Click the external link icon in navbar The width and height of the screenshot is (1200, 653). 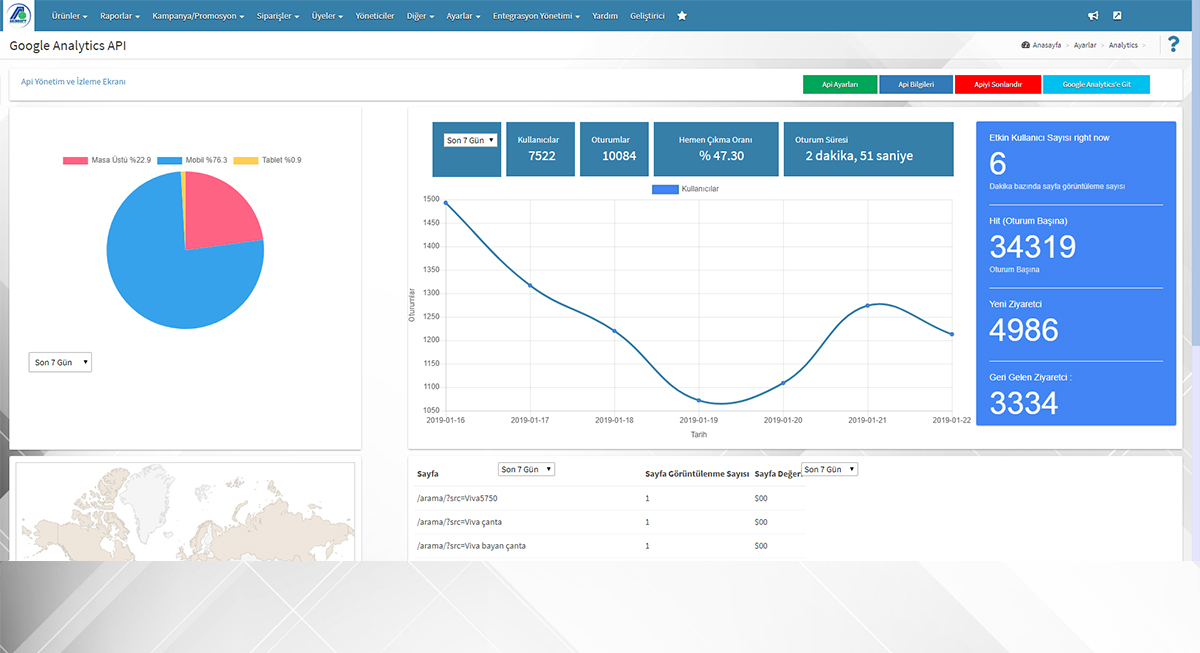tap(1117, 16)
